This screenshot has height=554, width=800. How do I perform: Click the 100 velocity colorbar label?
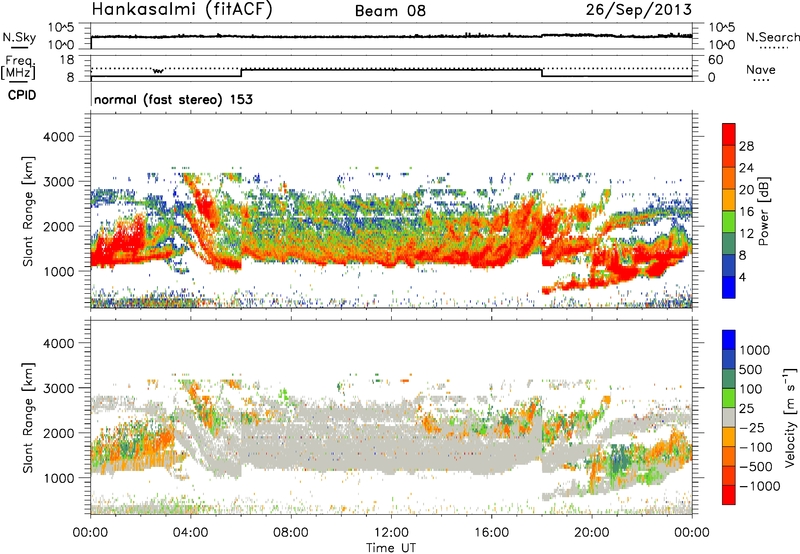751,389
